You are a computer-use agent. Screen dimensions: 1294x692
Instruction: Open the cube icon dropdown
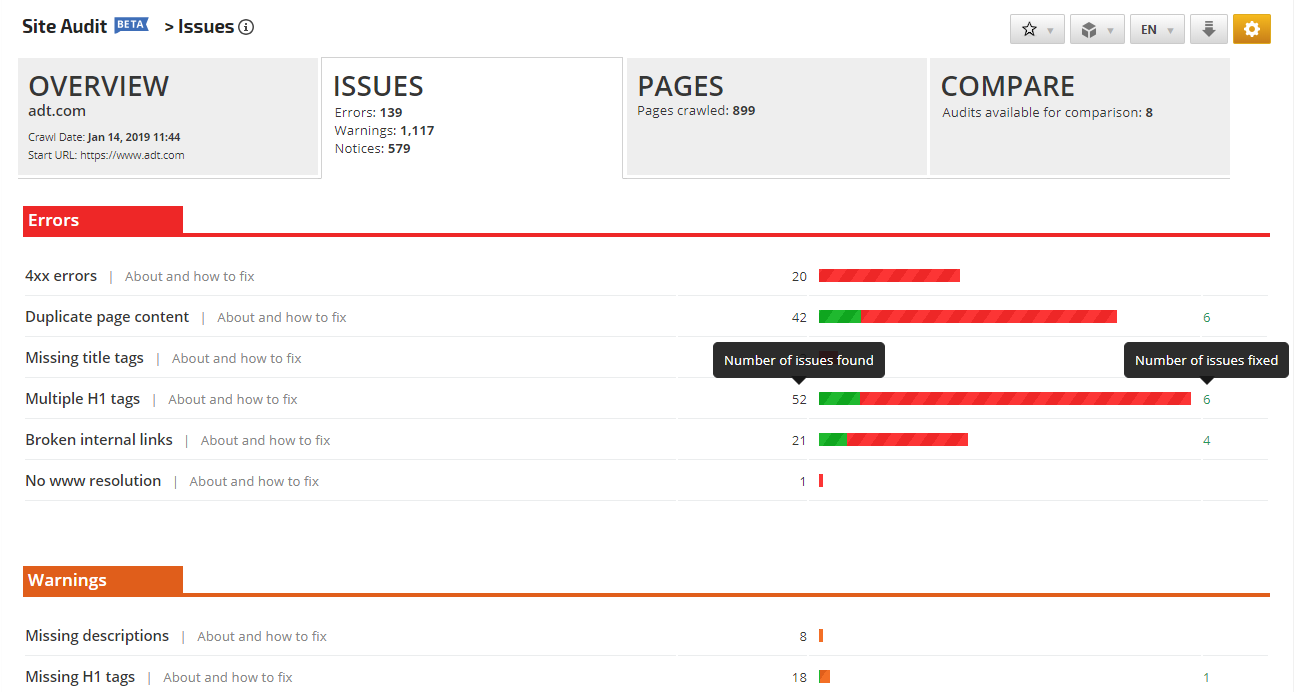(x=1097, y=29)
